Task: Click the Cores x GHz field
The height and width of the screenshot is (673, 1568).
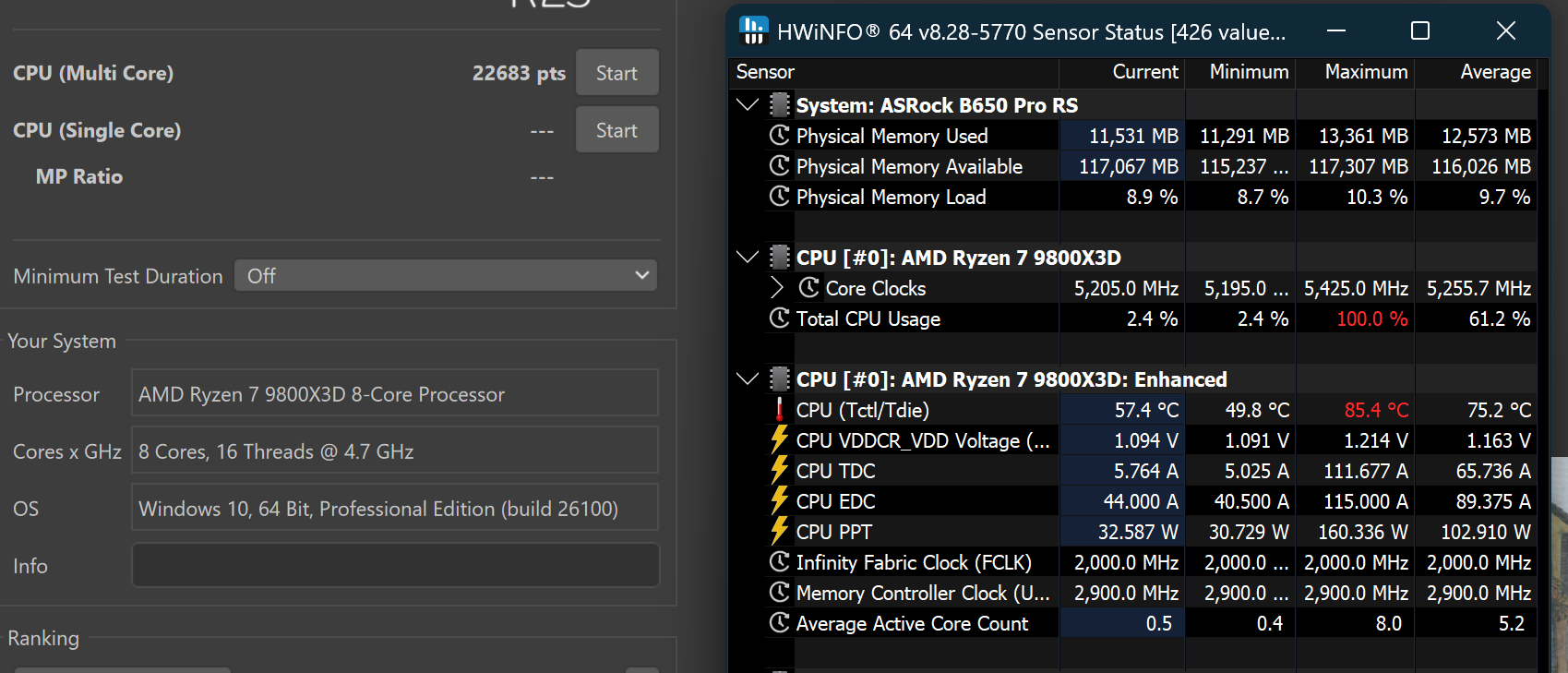Action: pos(395,451)
